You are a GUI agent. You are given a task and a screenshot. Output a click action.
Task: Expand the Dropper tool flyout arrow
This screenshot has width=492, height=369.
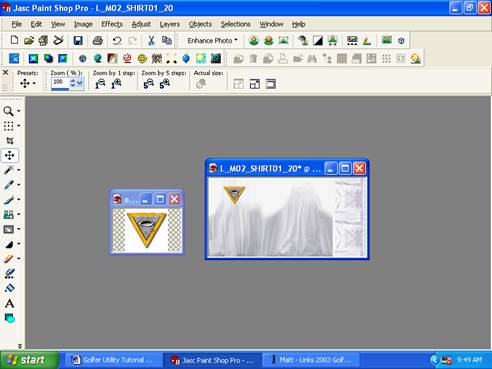tap(19, 185)
